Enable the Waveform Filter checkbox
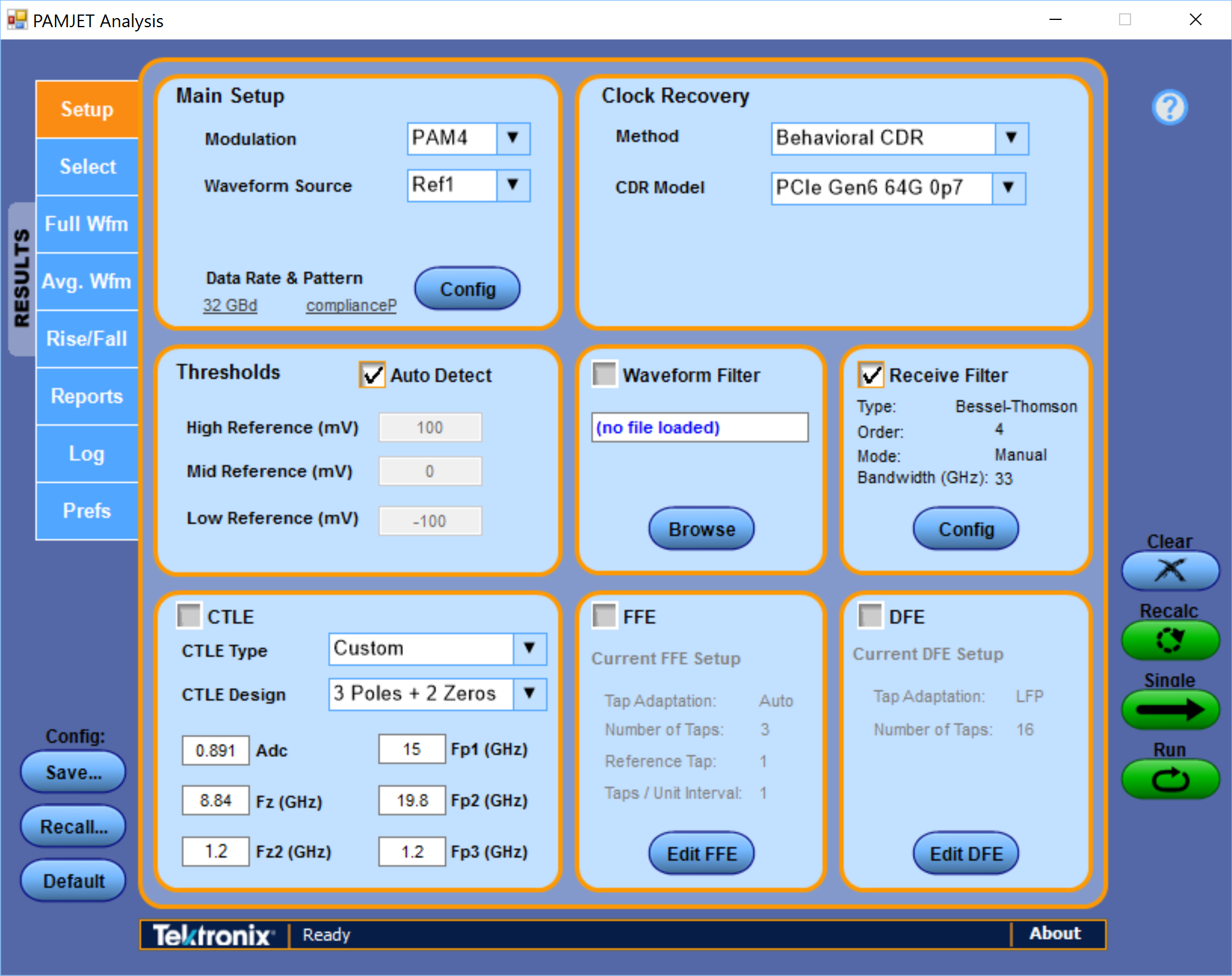 [604, 374]
